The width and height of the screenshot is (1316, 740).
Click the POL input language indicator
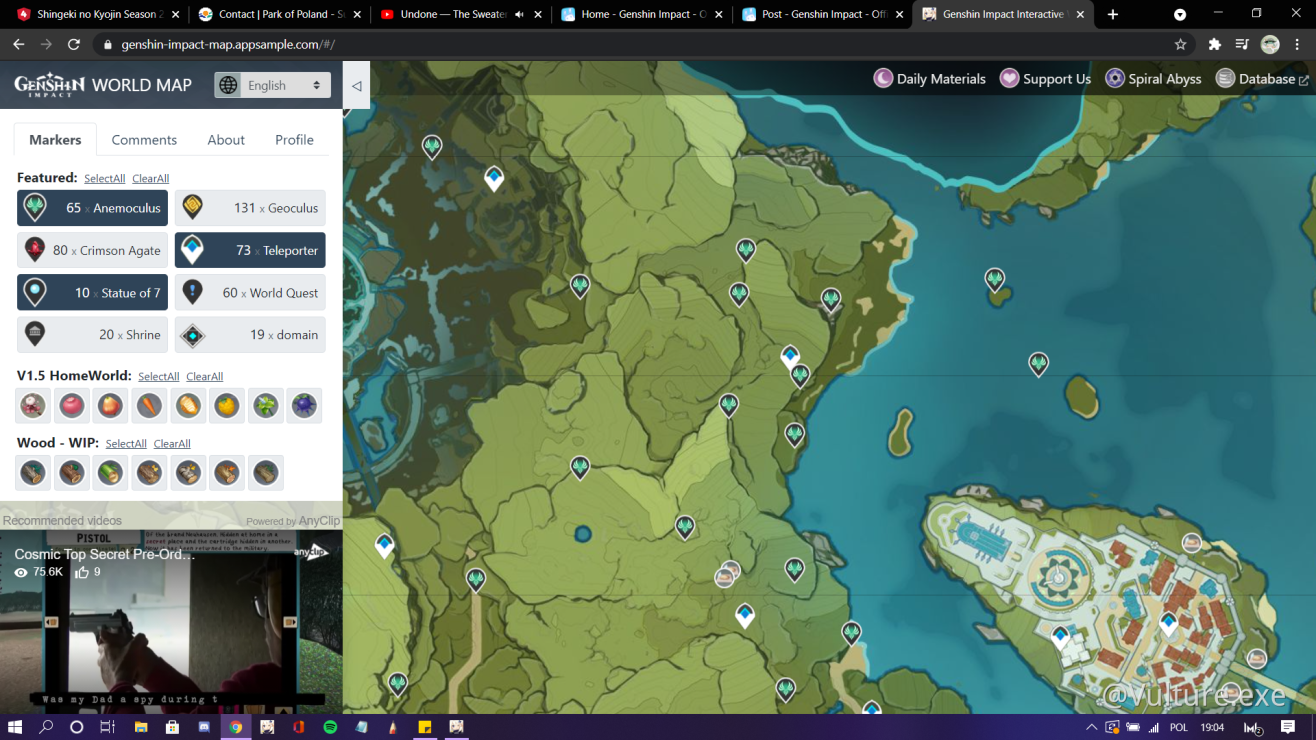[x=1179, y=727]
